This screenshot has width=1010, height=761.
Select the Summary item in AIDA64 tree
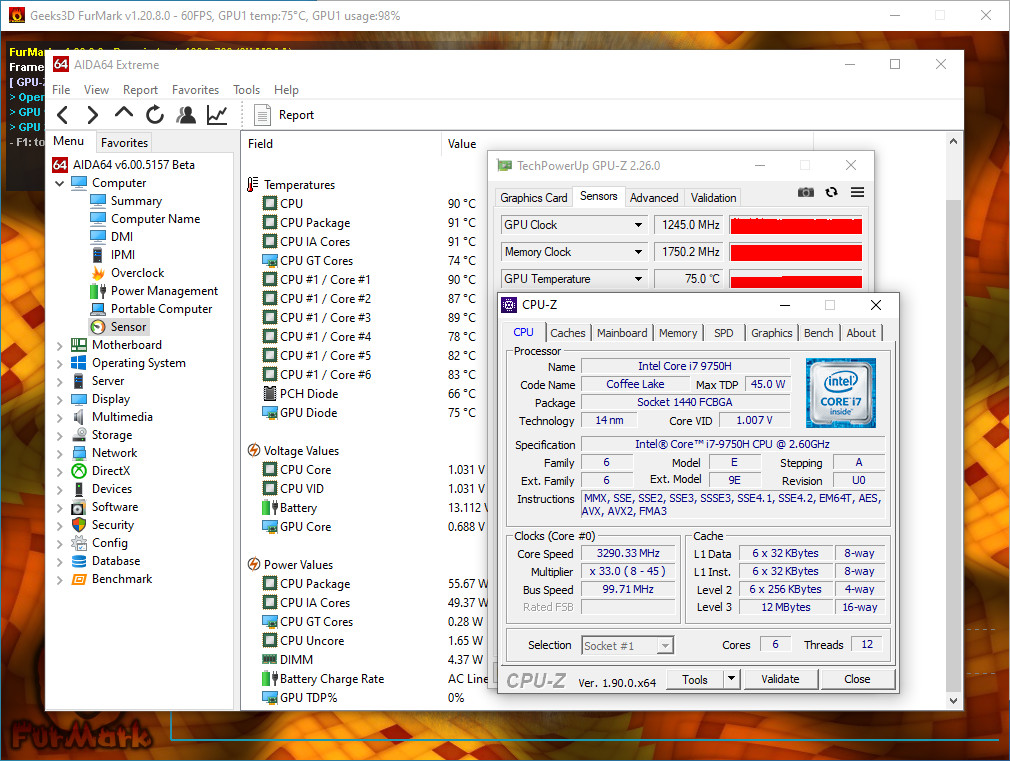click(136, 201)
